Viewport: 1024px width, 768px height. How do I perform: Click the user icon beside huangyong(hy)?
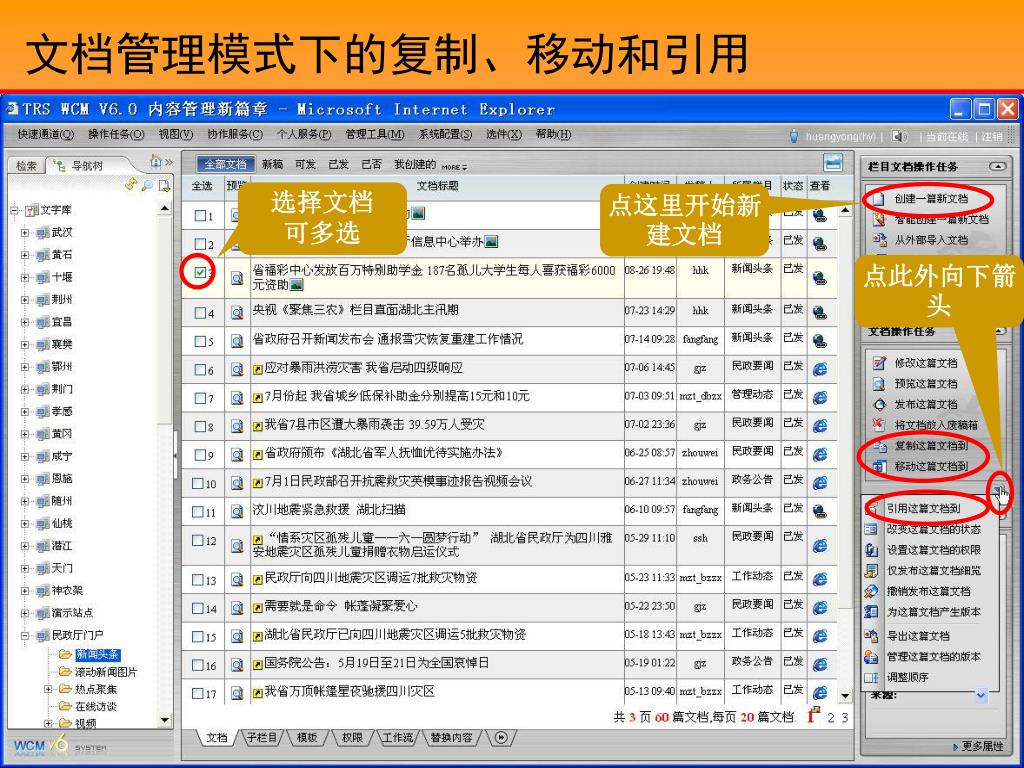click(x=793, y=136)
